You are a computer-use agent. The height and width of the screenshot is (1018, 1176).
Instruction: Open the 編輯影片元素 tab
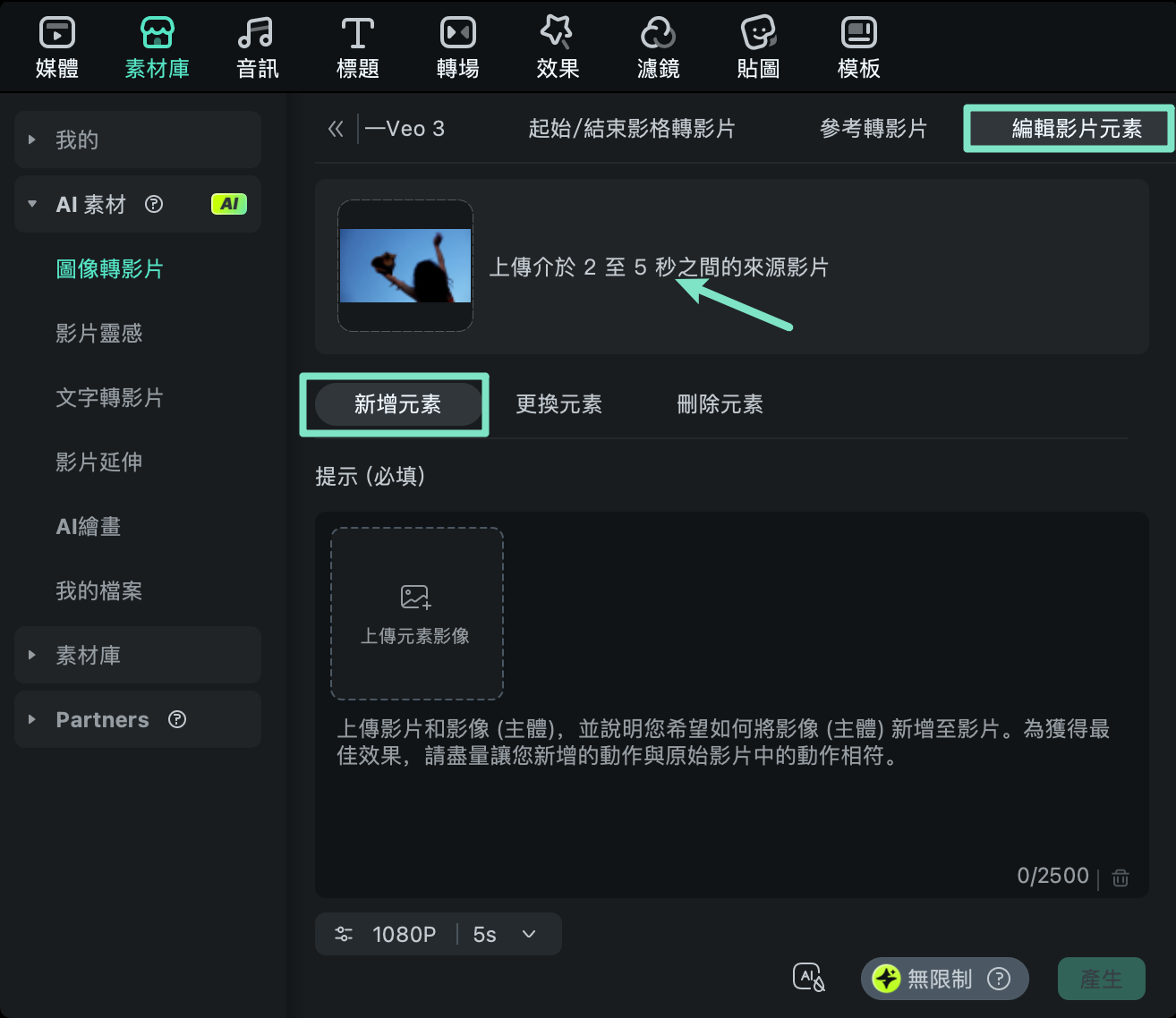pos(1067,129)
